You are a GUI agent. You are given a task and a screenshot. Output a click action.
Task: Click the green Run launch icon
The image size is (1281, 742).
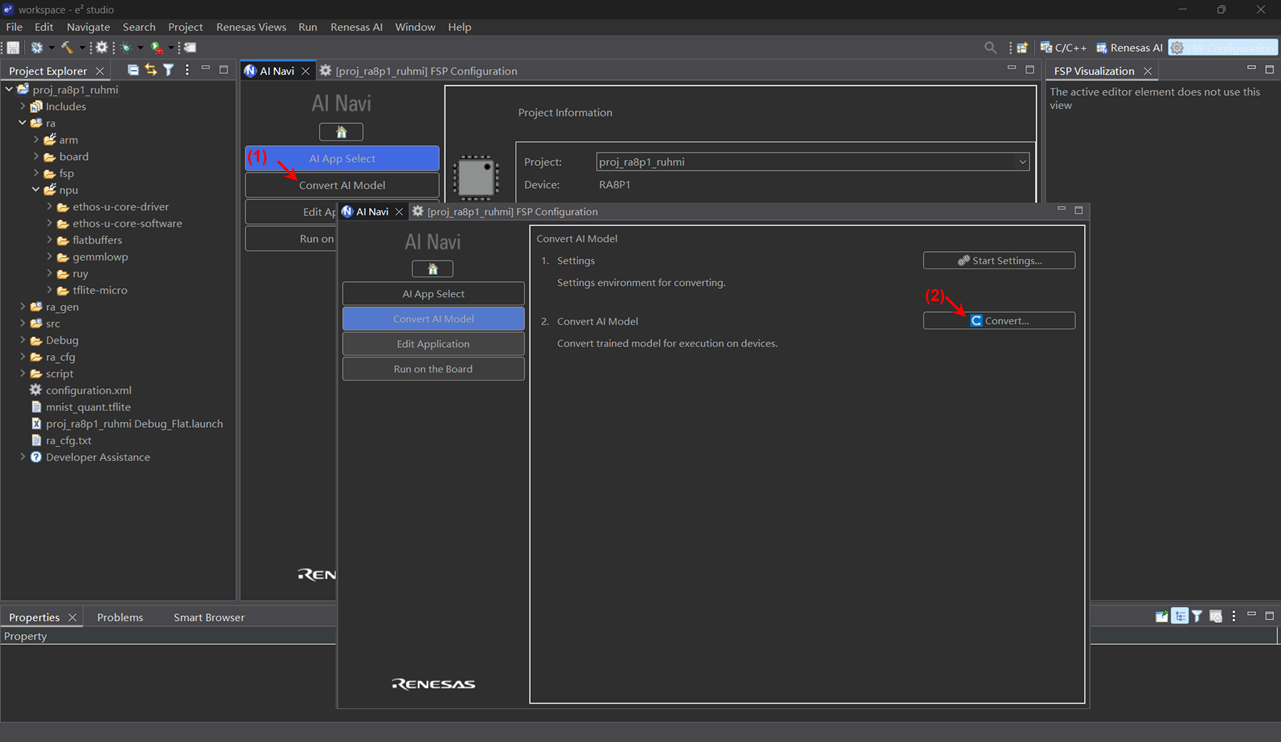(x=157, y=47)
